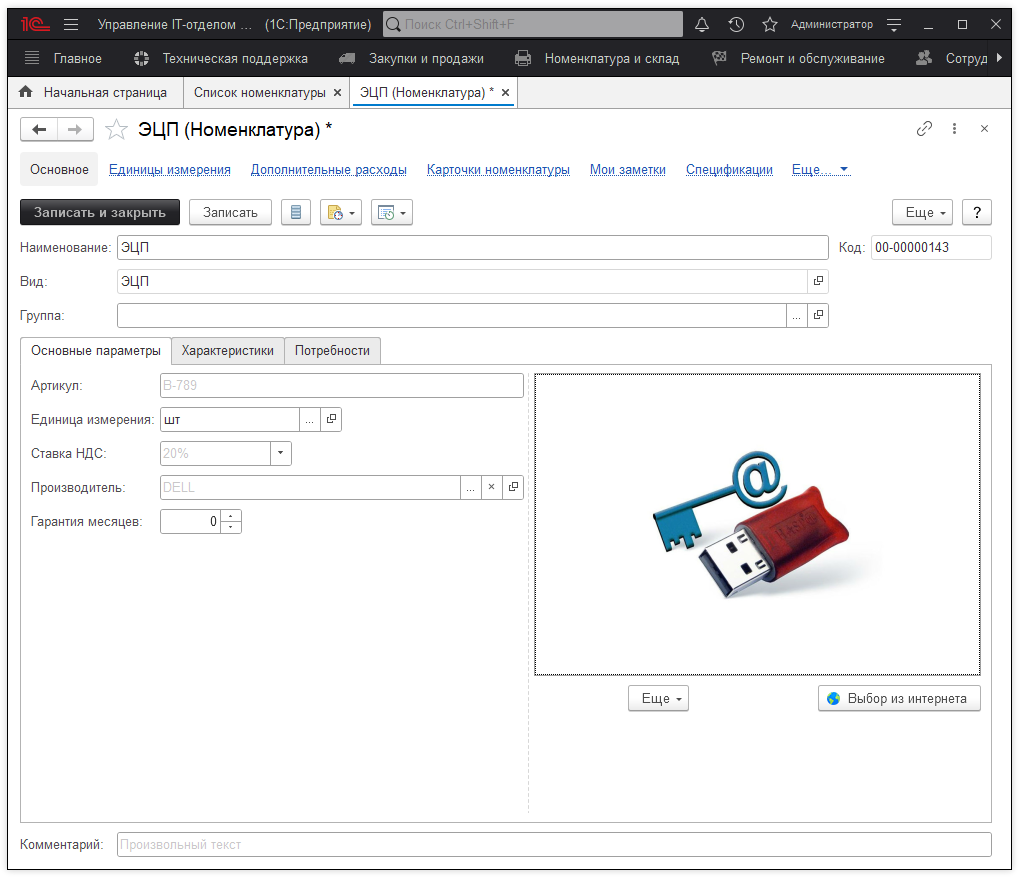Screen dimensions: 1019x877
Task: Increase the Гарантия месяцев value by one
Action: pos(231,516)
